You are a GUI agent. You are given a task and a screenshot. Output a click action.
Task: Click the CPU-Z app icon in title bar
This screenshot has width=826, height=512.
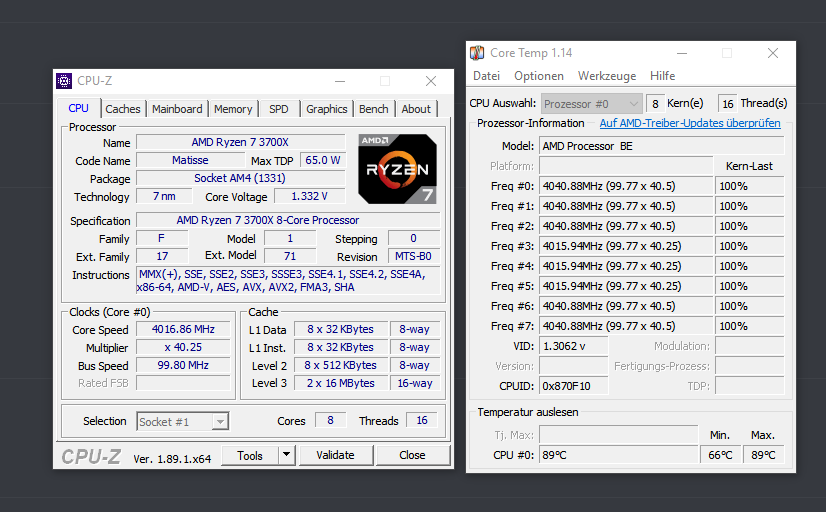[64, 81]
